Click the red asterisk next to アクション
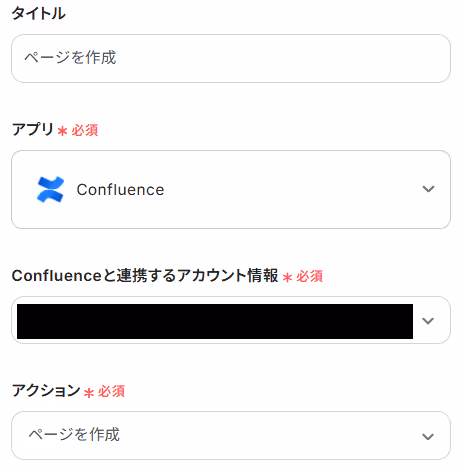 tap(89, 393)
